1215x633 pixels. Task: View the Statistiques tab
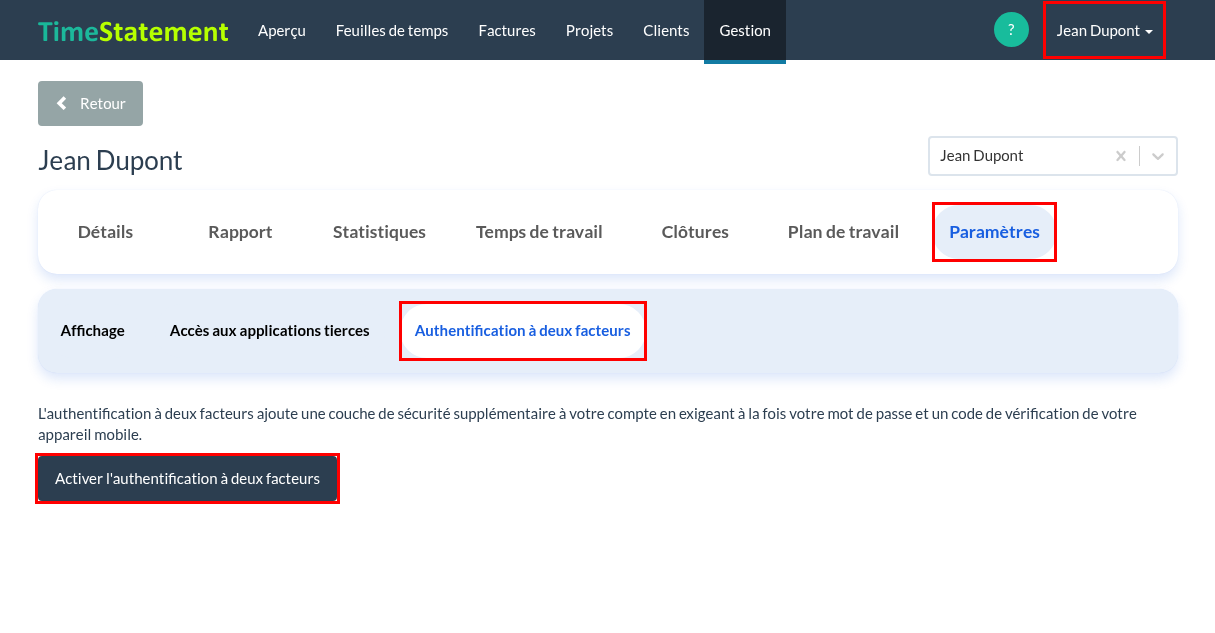(x=379, y=232)
